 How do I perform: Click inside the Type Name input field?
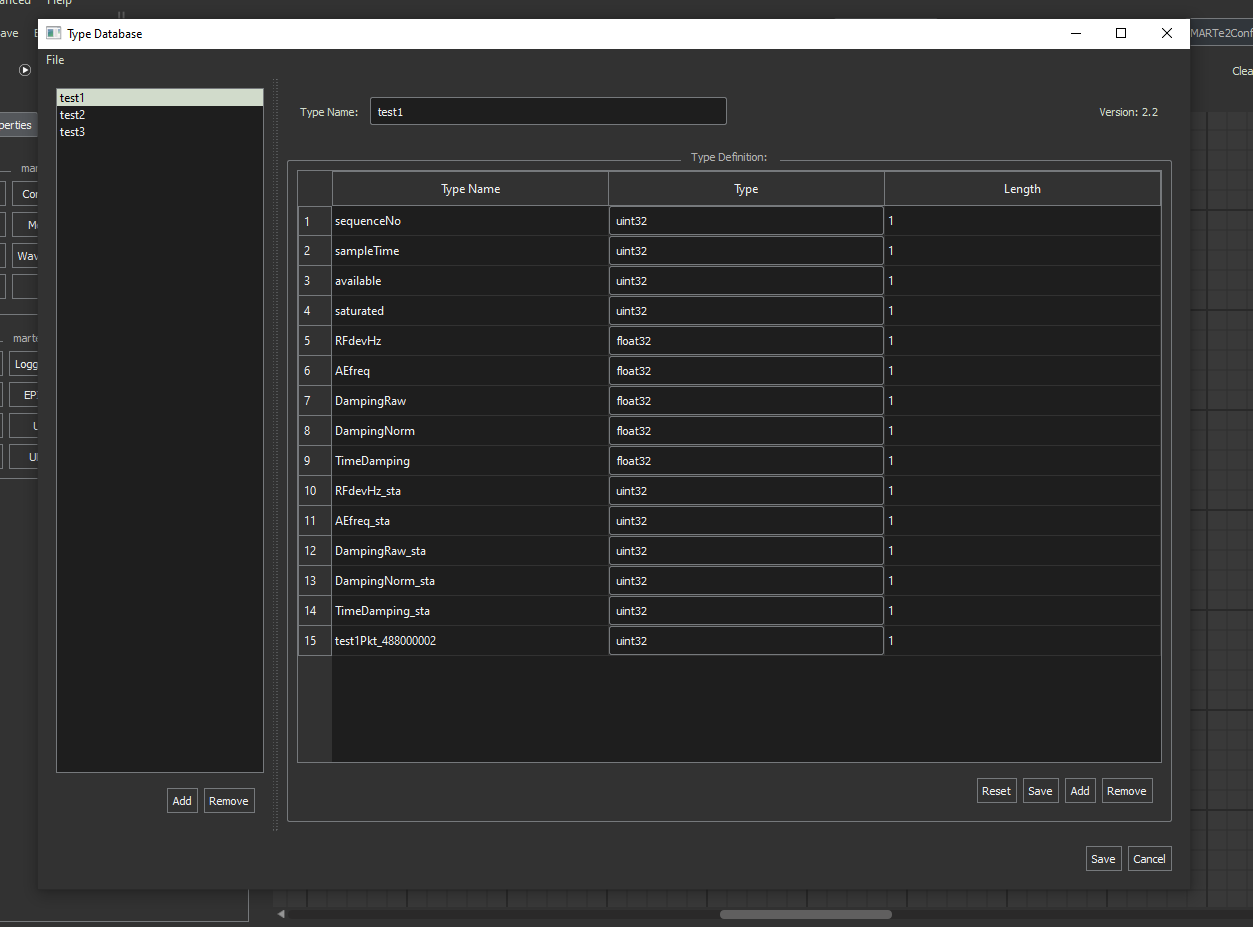tap(548, 111)
